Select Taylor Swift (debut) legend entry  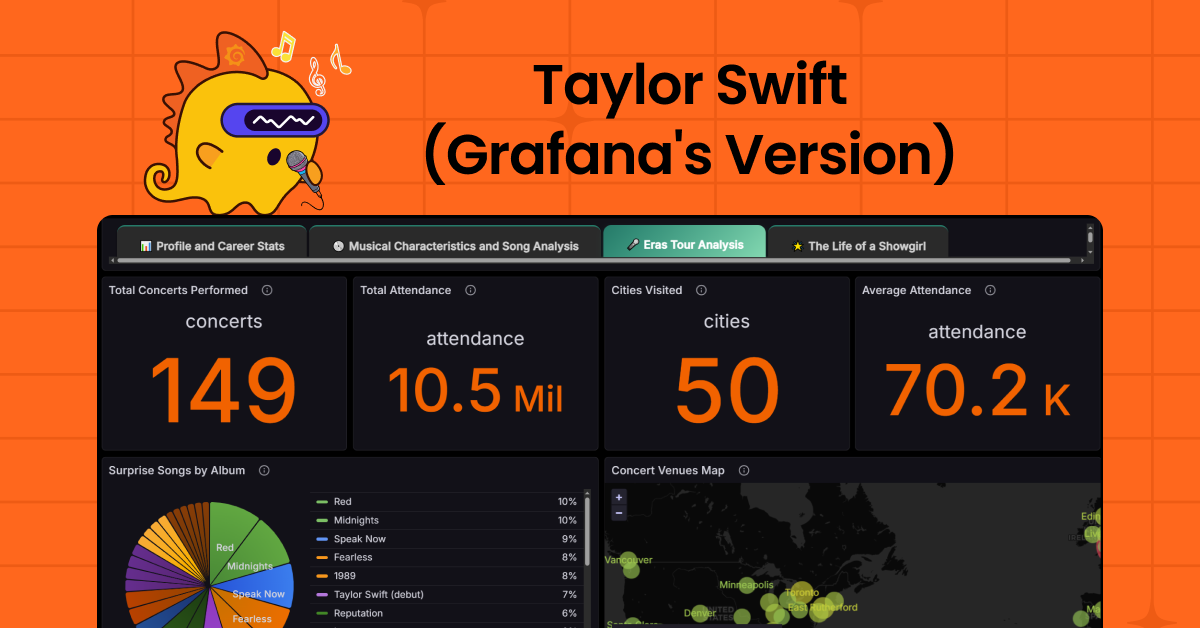point(378,595)
